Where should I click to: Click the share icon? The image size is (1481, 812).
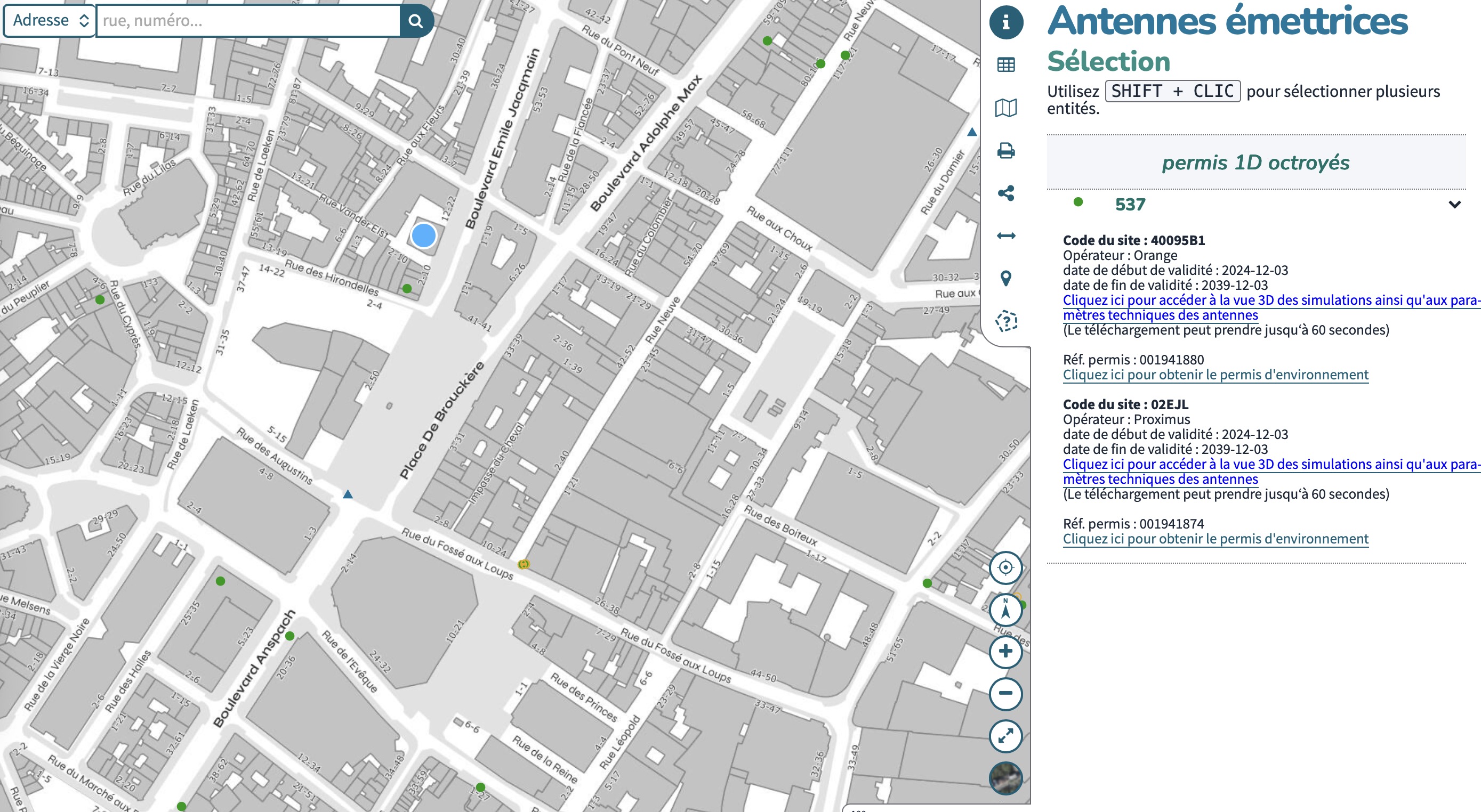pyautogui.click(x=1005, y=193)
